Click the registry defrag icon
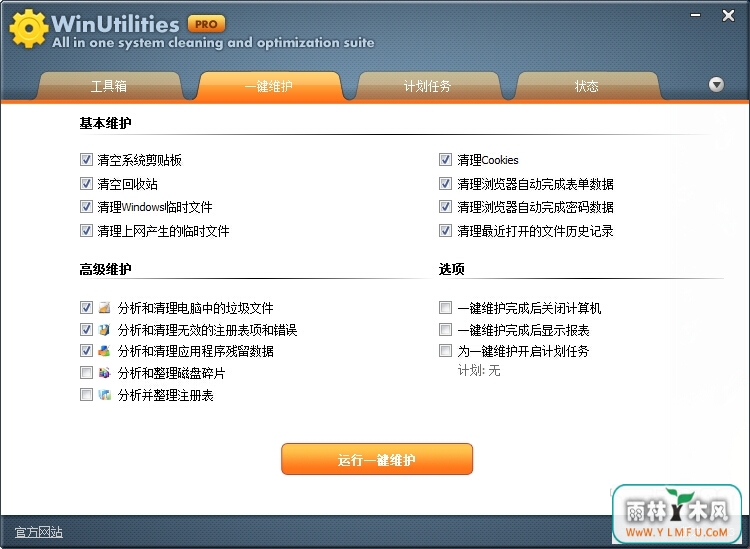 [x=104, y=395]
